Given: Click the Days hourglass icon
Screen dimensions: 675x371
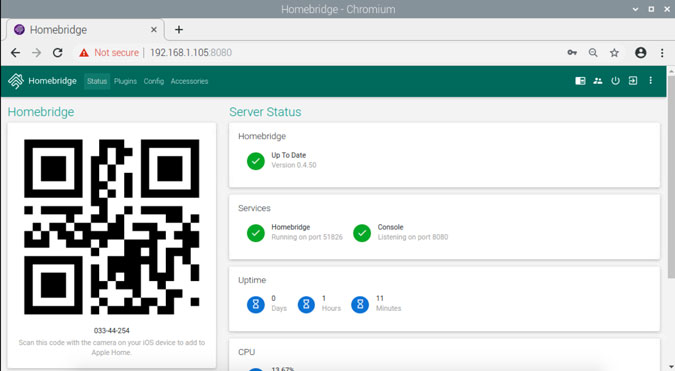Looking at the screenshot, I should [256, 305].
